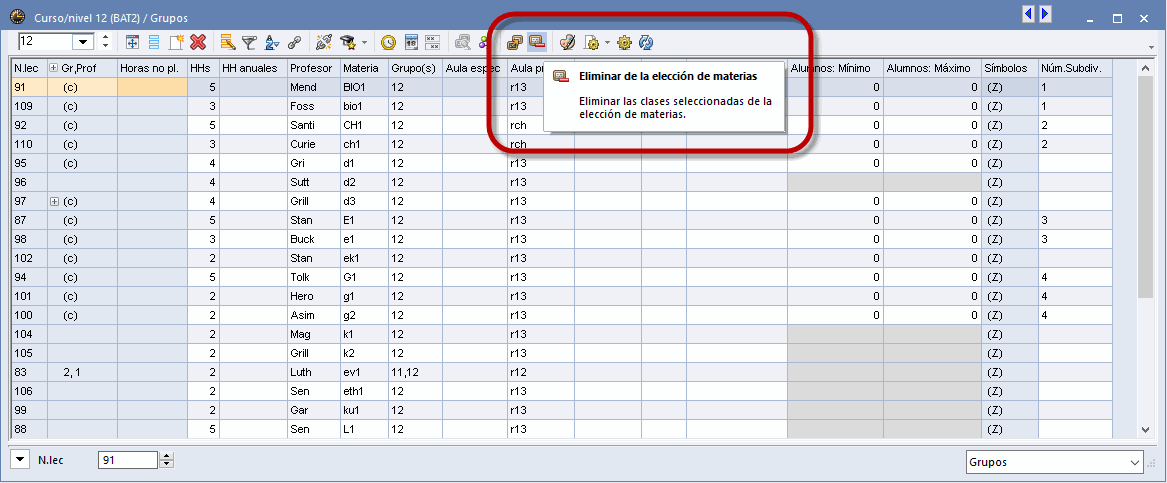Expand the plus sign on row 97
1167x483 pixels.
coord(54,201)
